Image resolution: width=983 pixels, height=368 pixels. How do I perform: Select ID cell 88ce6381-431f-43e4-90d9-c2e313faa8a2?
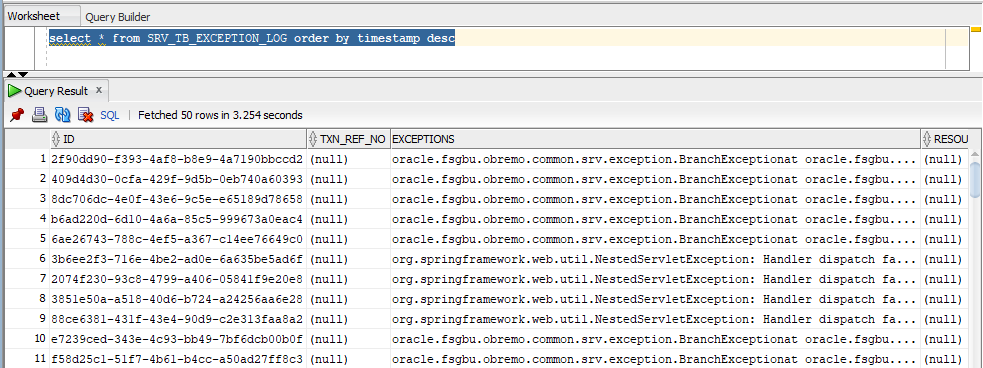(x=178, y=320)
